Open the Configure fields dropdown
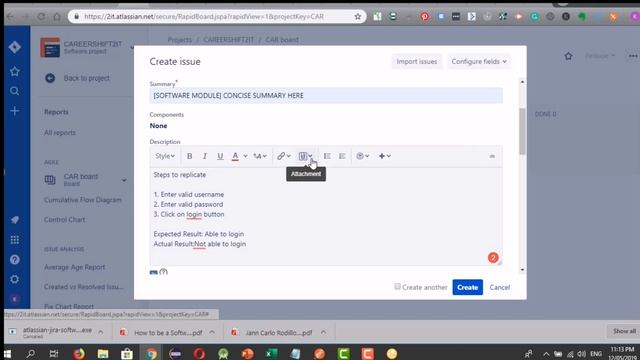Image resolution: width=640 pixels, height=360 pixels. [479, 62]
